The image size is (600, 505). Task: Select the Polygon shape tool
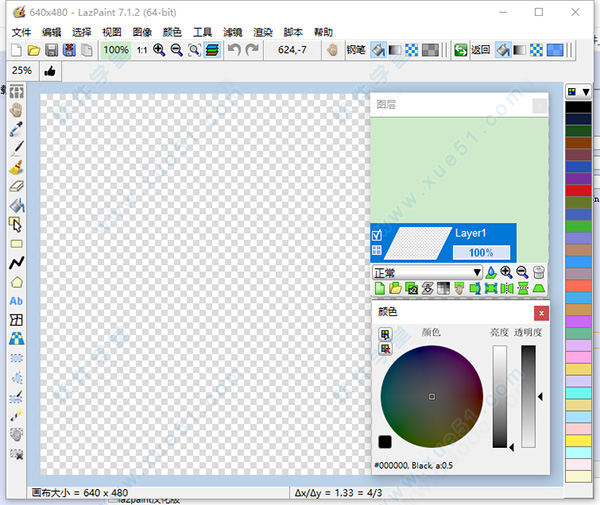16,282
